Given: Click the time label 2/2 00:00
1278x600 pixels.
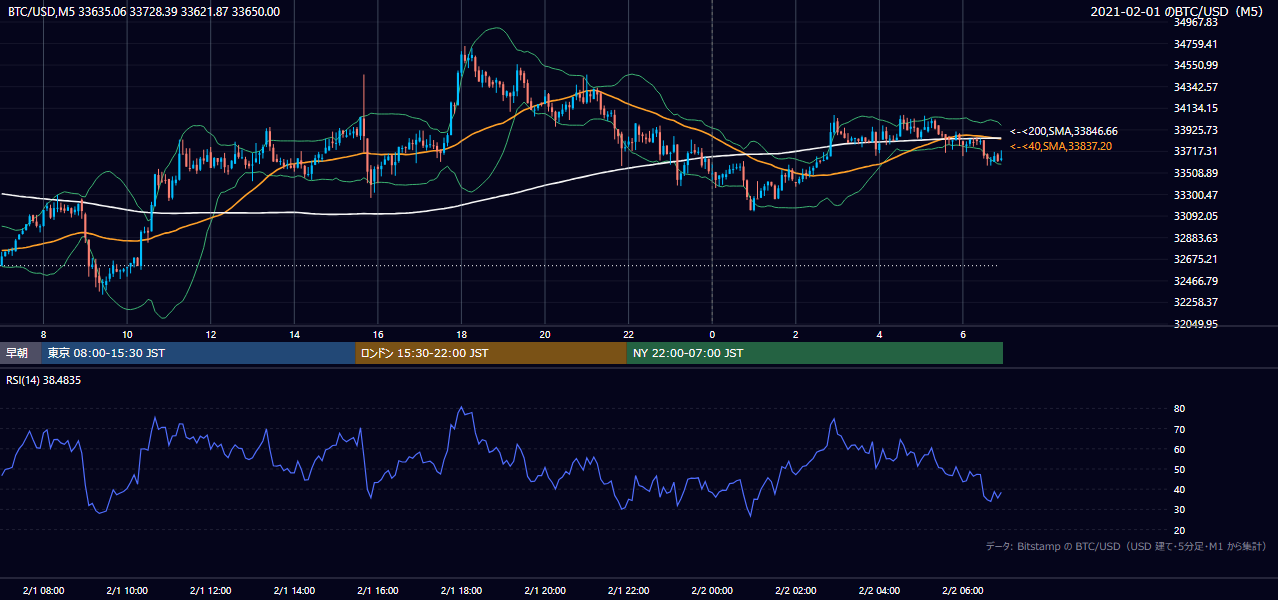Looking at the screenshot, I should pos(712,590).
